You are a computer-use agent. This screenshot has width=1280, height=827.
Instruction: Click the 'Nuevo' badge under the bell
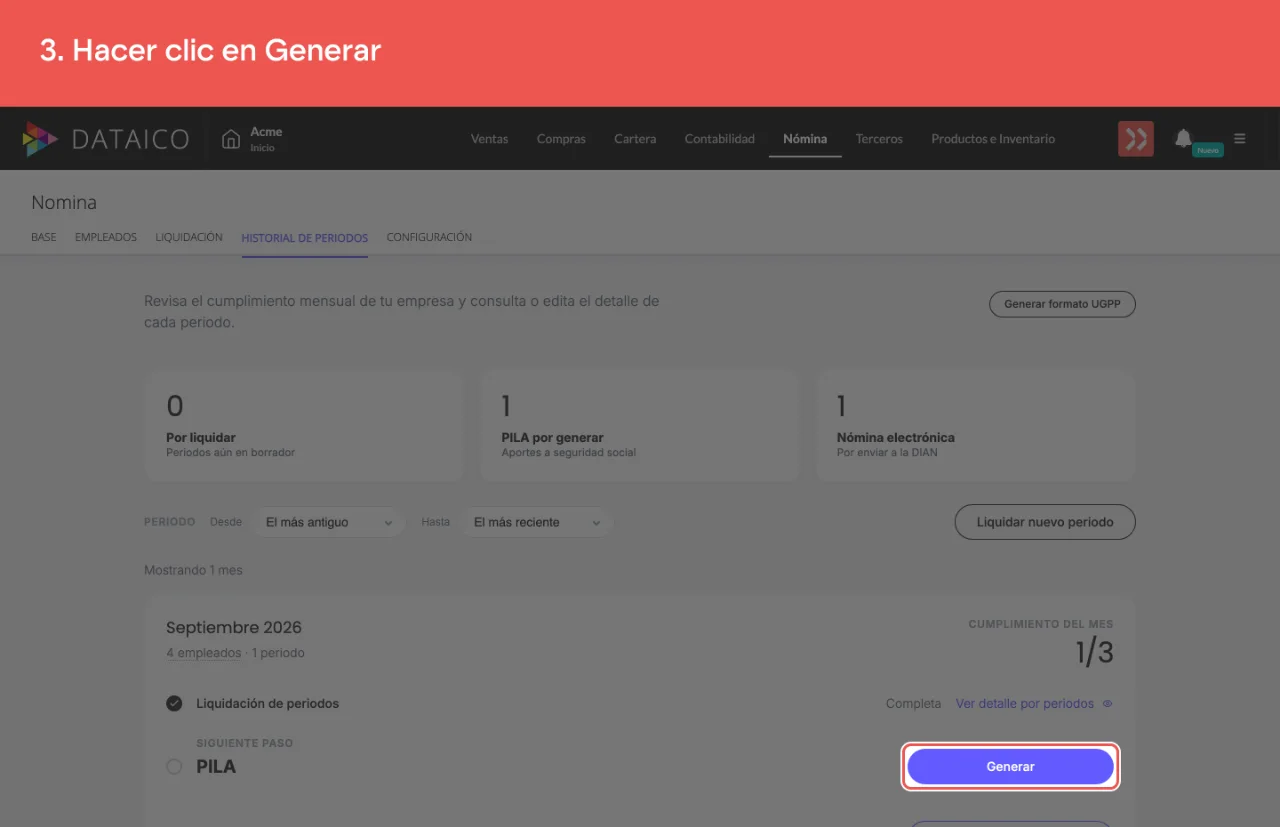[1208, 150]
